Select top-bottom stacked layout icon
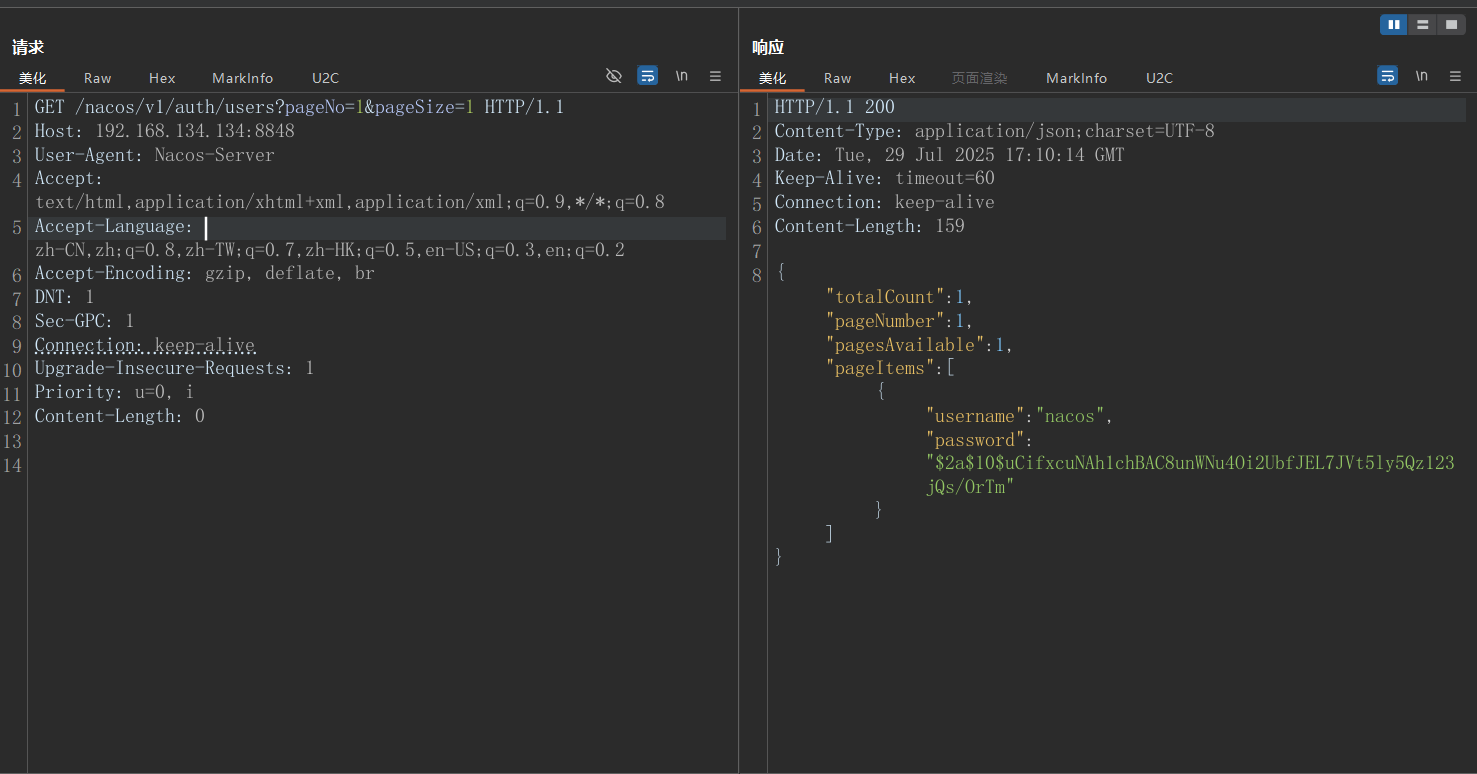1477x774 pixels. [x=1422, y=25]
